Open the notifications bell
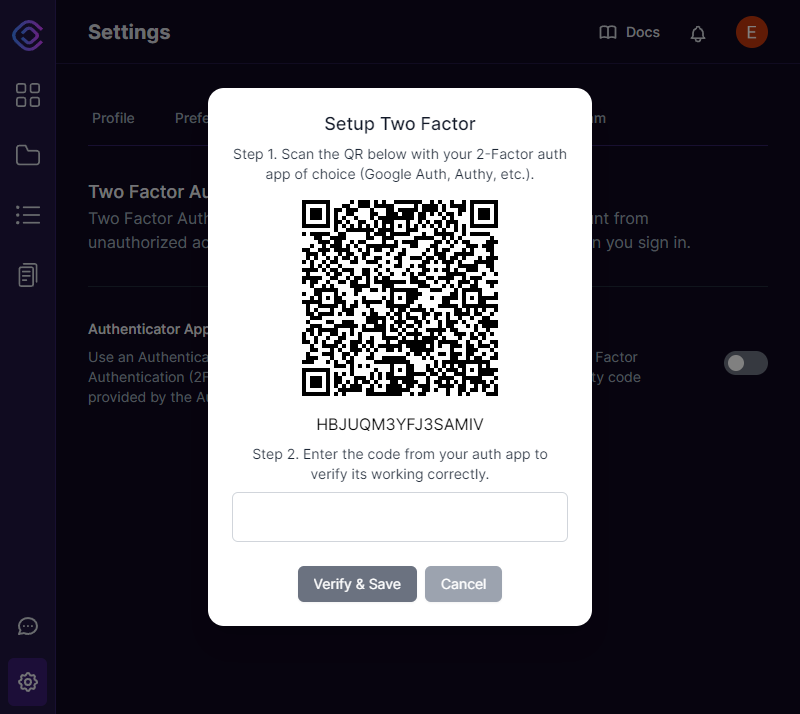Screen dimensions: 800x714 (x=697, y=34)
